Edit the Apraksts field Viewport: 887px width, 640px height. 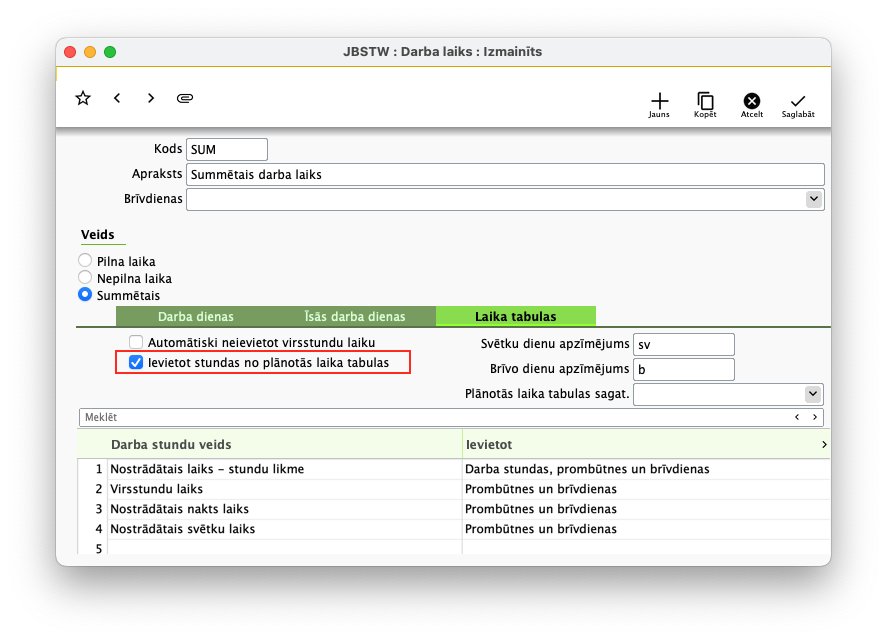[505, 174]
